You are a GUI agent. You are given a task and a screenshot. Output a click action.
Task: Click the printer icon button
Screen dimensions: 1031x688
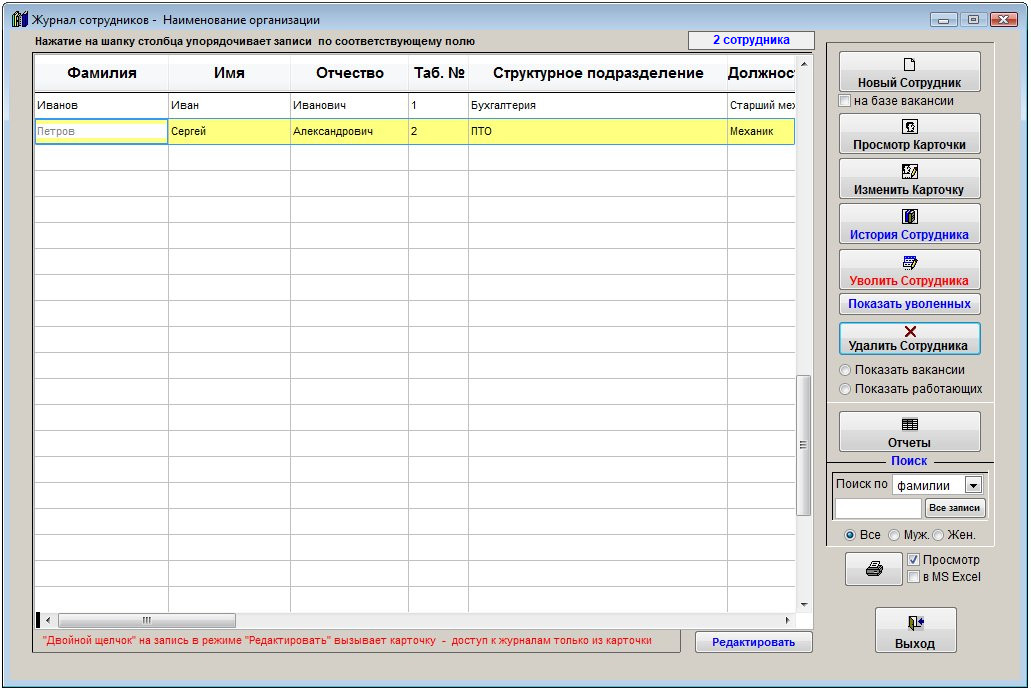tap(874, 568)
